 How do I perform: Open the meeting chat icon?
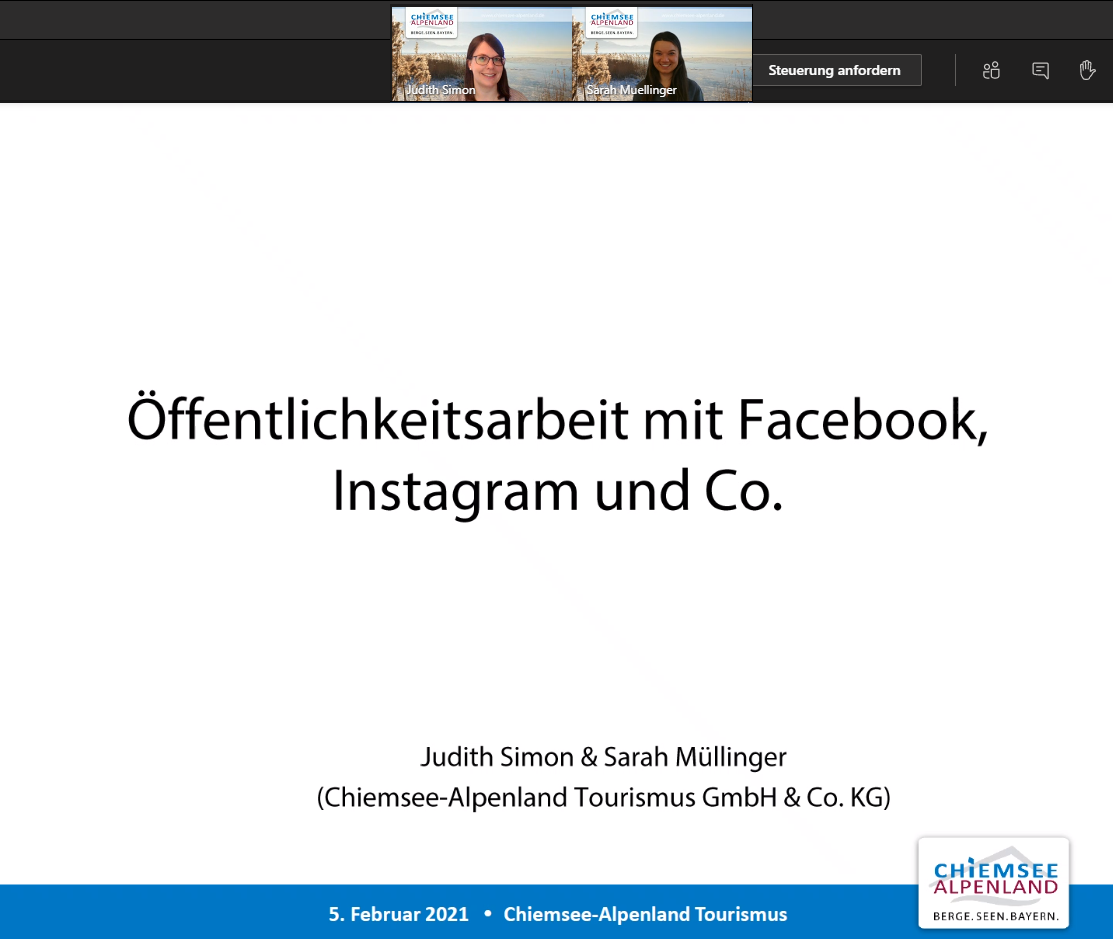coord(1040,70)
